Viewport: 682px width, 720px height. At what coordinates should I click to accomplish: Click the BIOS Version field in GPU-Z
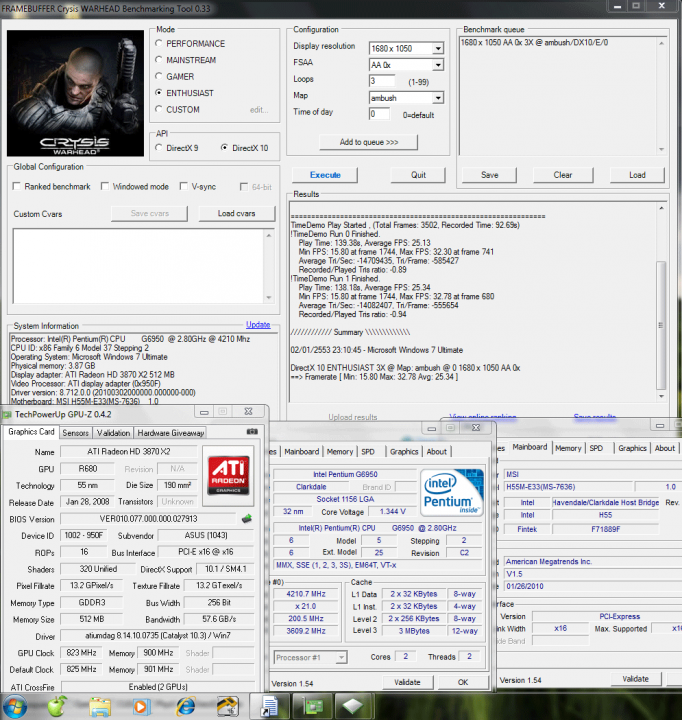(x=148, y=519)
